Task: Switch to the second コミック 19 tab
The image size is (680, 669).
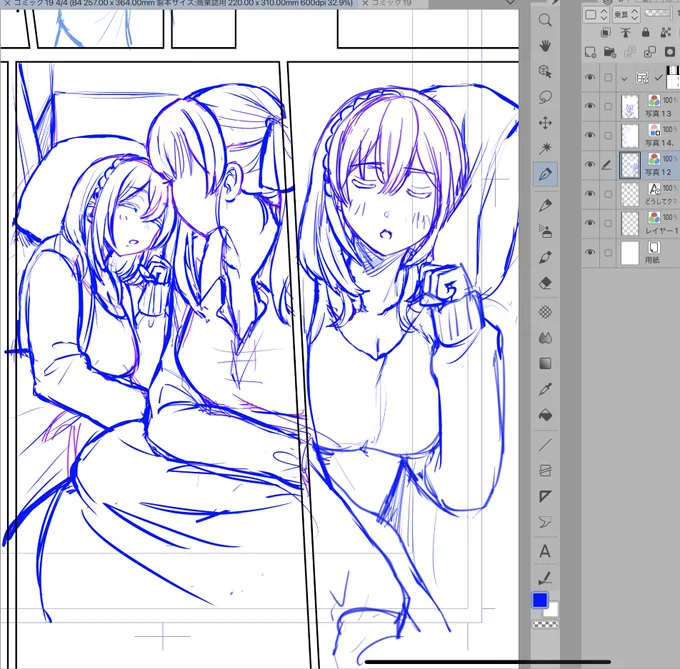Action: (x=391, y=3)
